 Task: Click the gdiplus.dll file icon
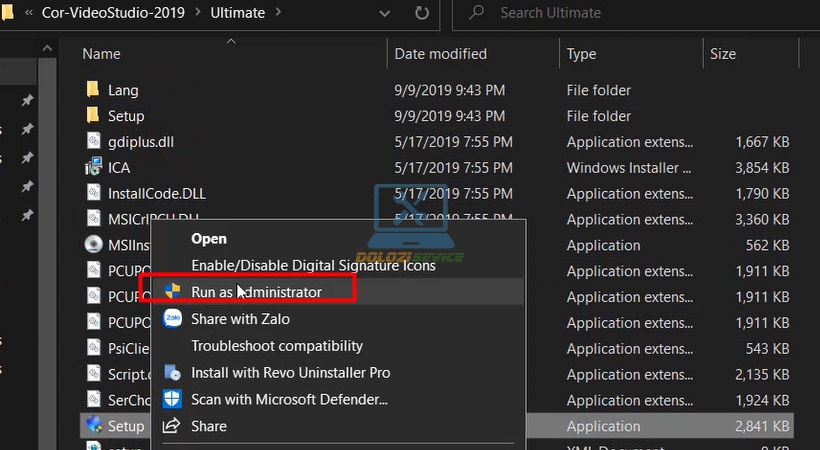[94, 141]
